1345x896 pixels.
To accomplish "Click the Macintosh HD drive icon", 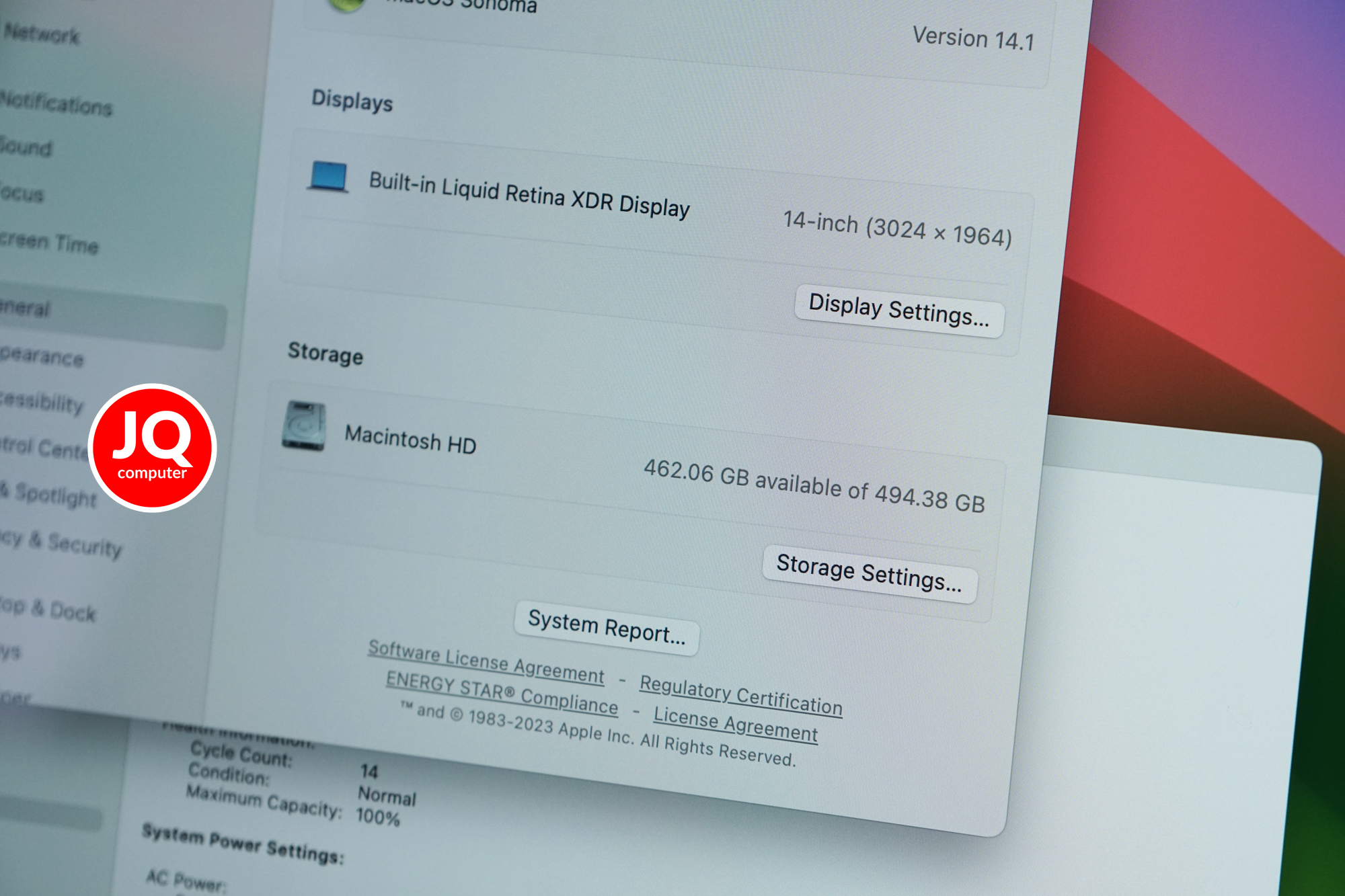I will 304,425.
